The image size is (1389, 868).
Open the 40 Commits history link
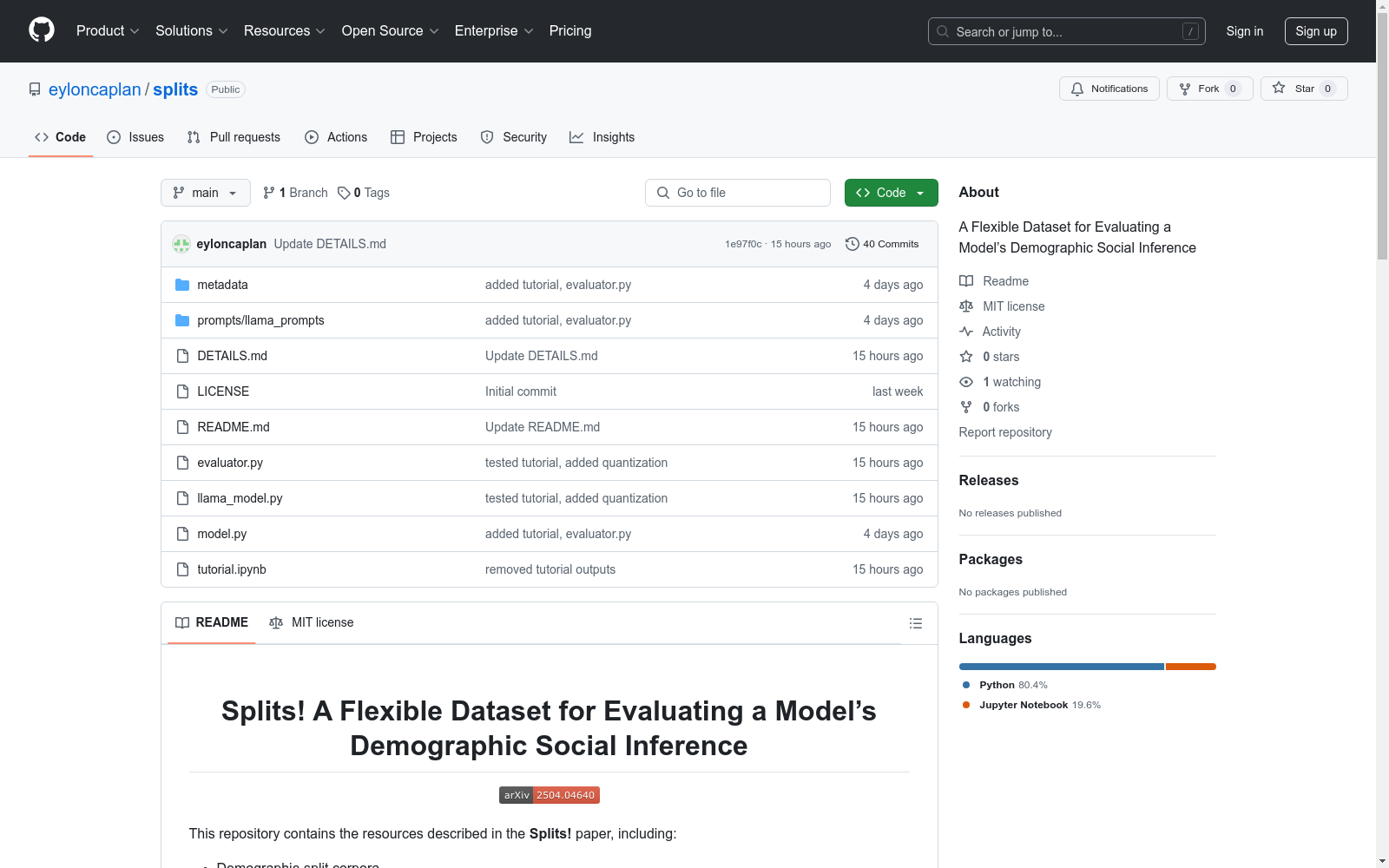point(882,244)
